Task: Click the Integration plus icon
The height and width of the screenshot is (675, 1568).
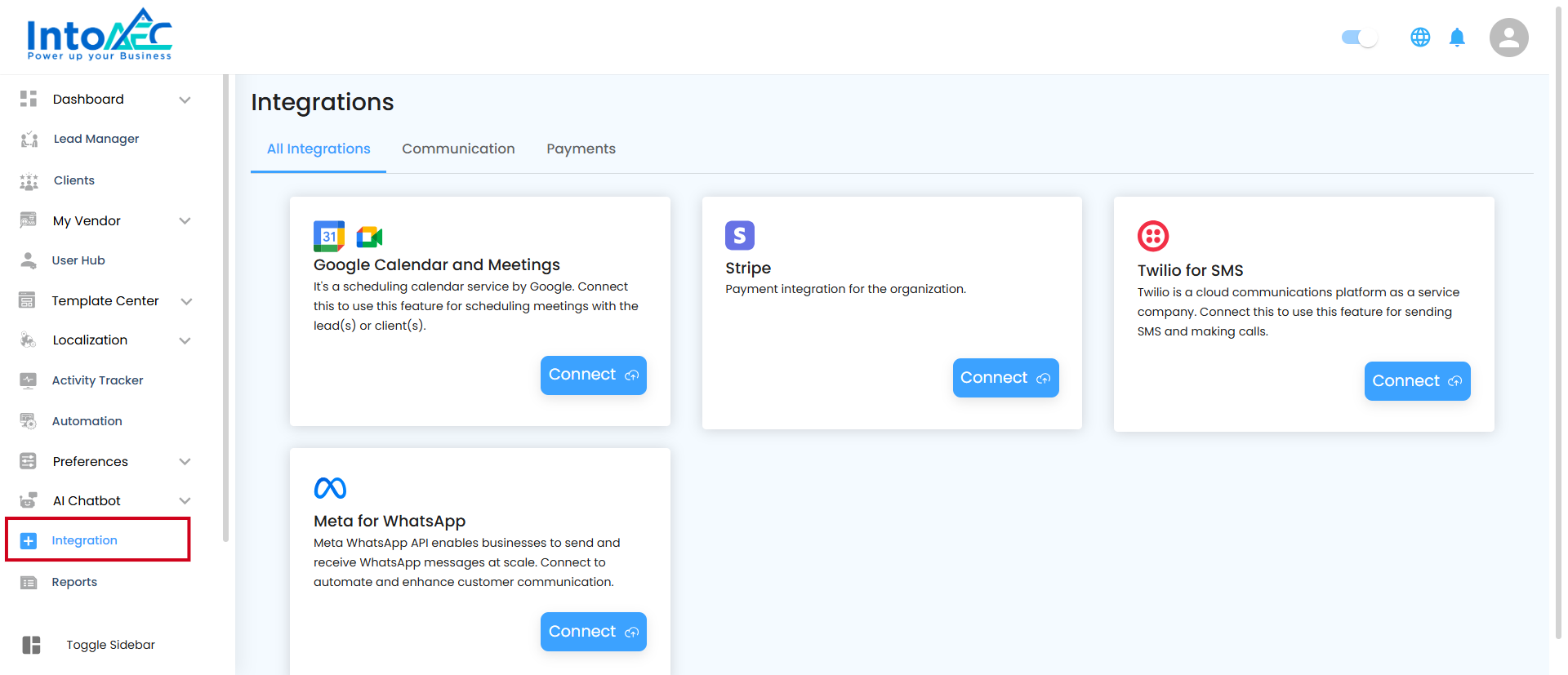Action: 29,540
